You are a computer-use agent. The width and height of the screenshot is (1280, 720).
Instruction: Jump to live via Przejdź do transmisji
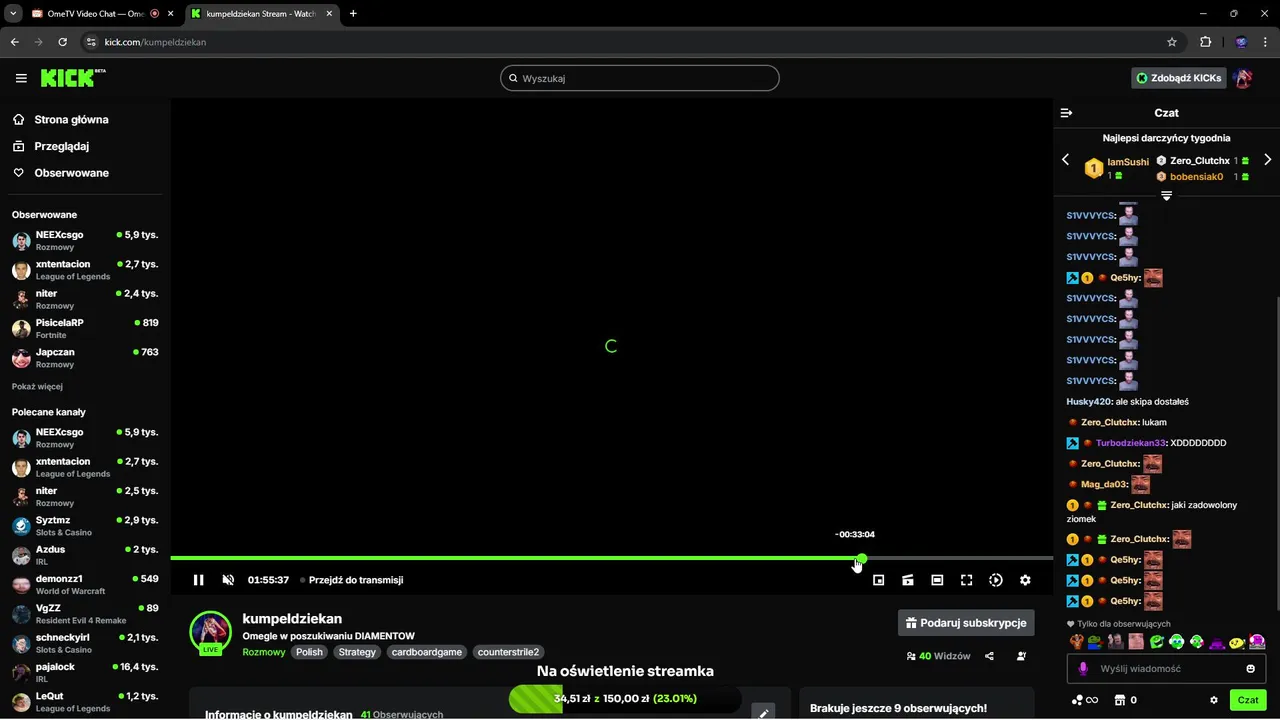pos(352,580)
